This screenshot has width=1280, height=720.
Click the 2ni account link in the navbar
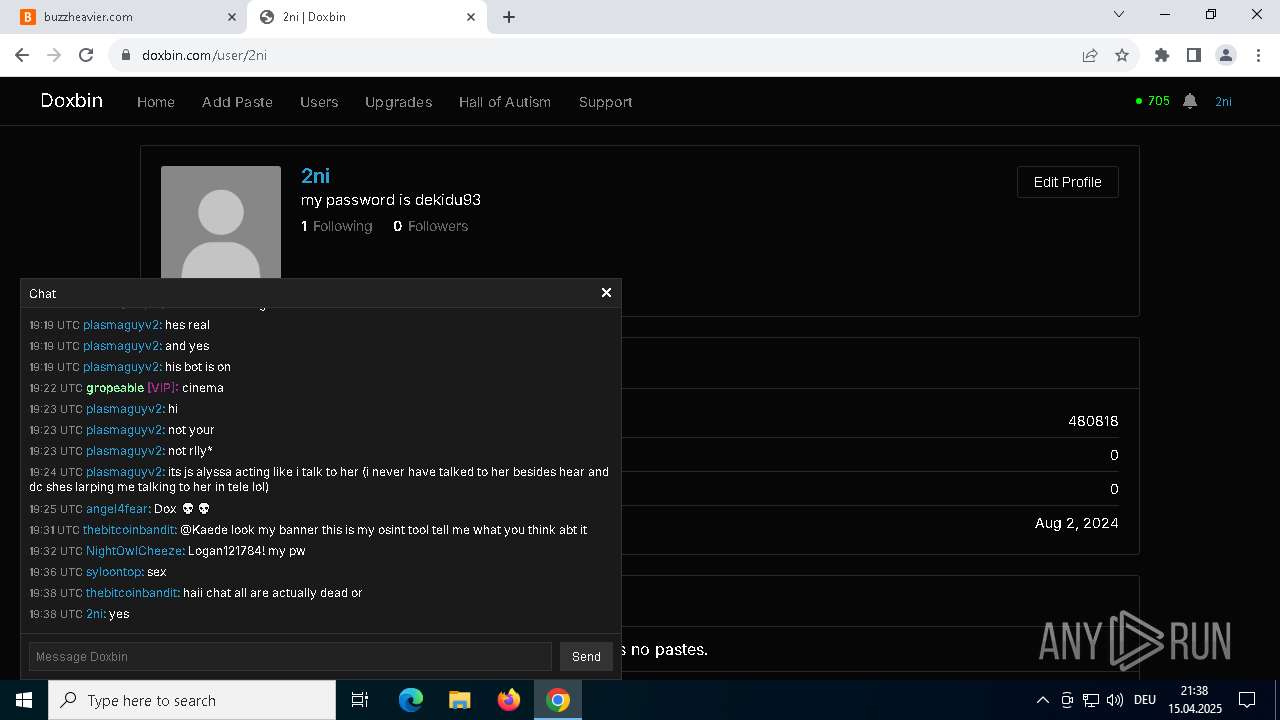(1223, 102)
